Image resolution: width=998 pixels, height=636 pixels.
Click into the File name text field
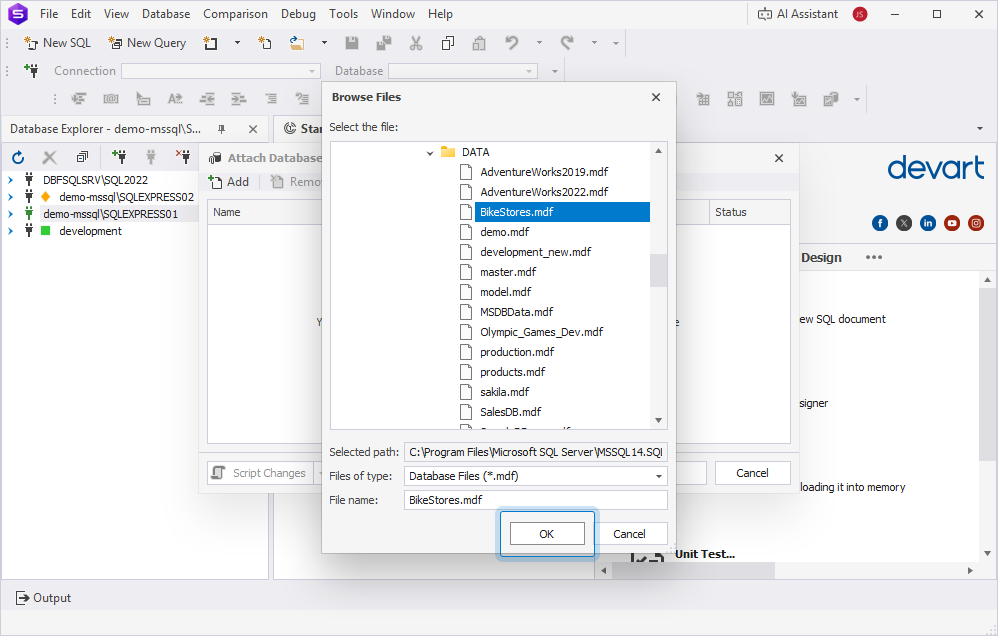pyautogui.click(x=535, y=500)
